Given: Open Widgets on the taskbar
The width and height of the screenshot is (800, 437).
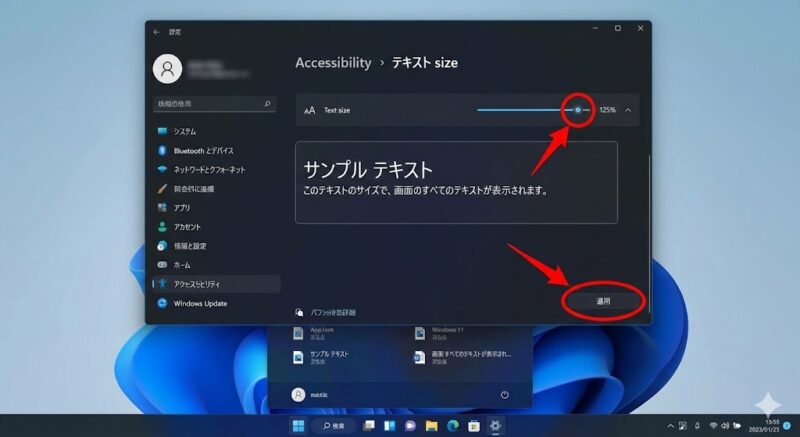Looking at the screenshot, I should (x=389, y=426).
